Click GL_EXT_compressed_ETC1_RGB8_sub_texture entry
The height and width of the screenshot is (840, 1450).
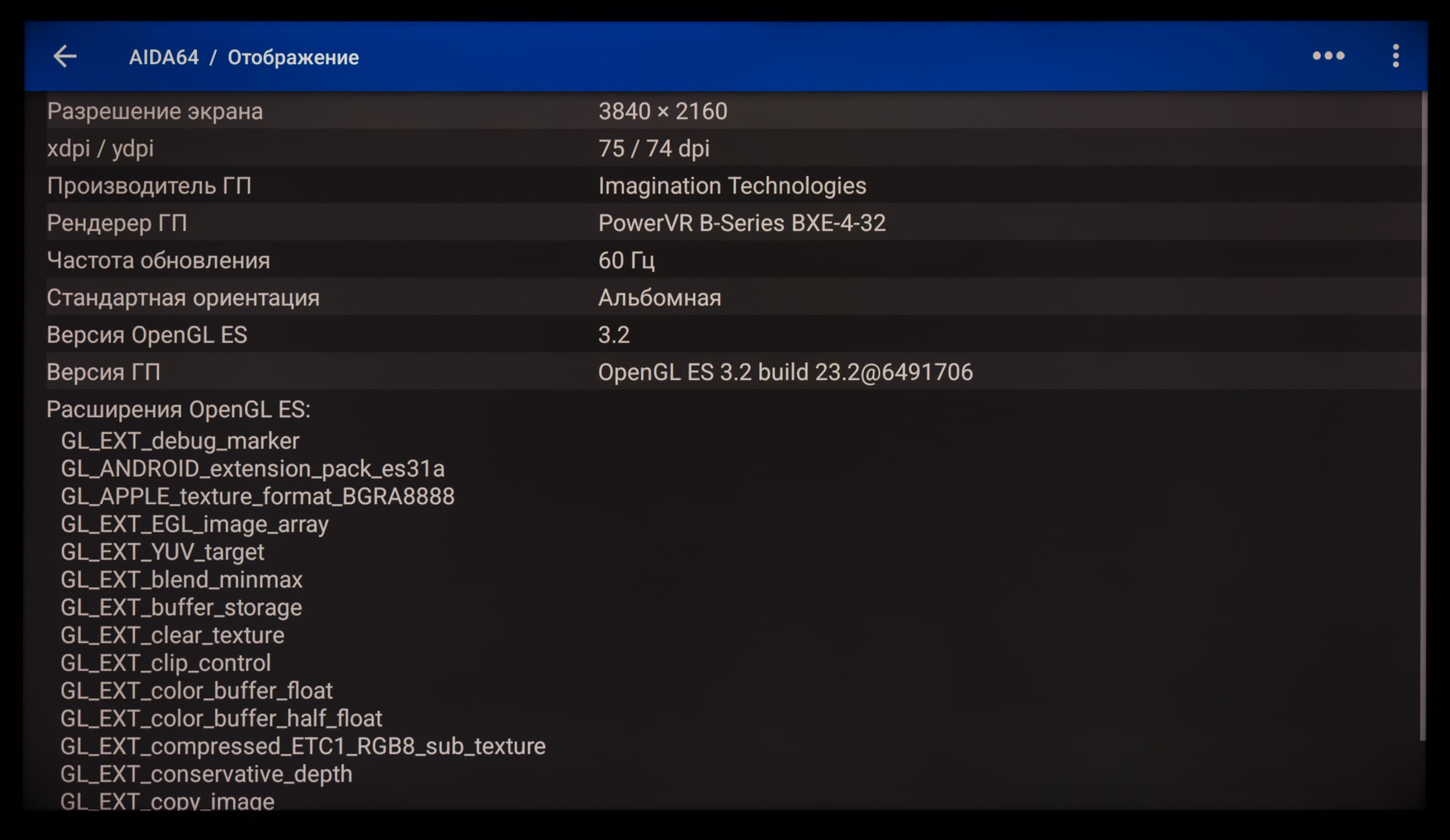303,747
